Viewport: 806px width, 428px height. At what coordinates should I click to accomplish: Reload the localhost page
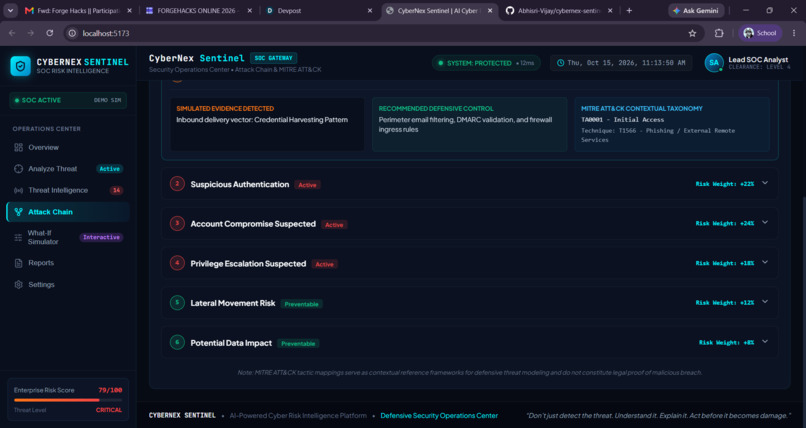tap(50, 33)
